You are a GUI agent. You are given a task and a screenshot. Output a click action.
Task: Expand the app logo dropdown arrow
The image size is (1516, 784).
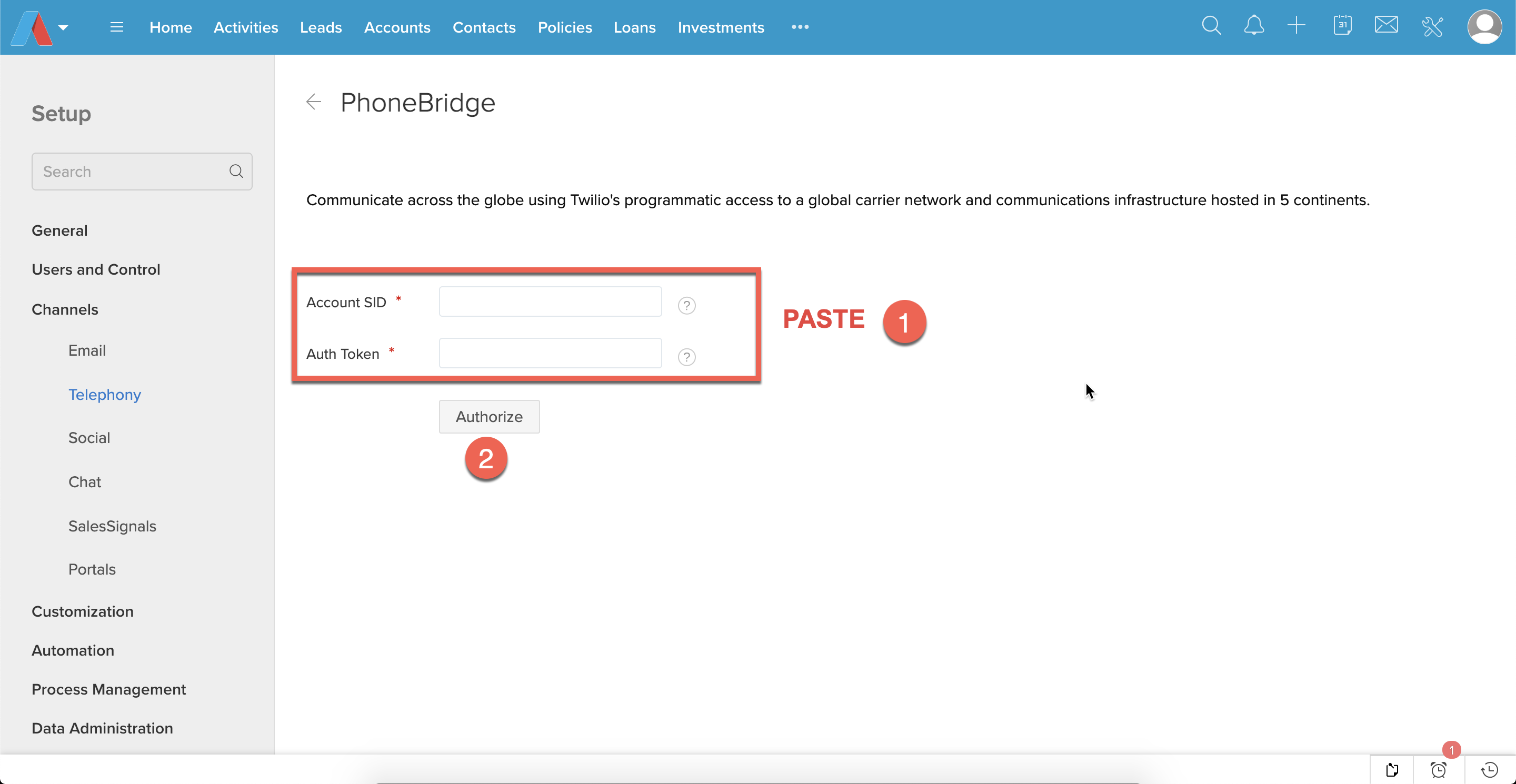64,28
